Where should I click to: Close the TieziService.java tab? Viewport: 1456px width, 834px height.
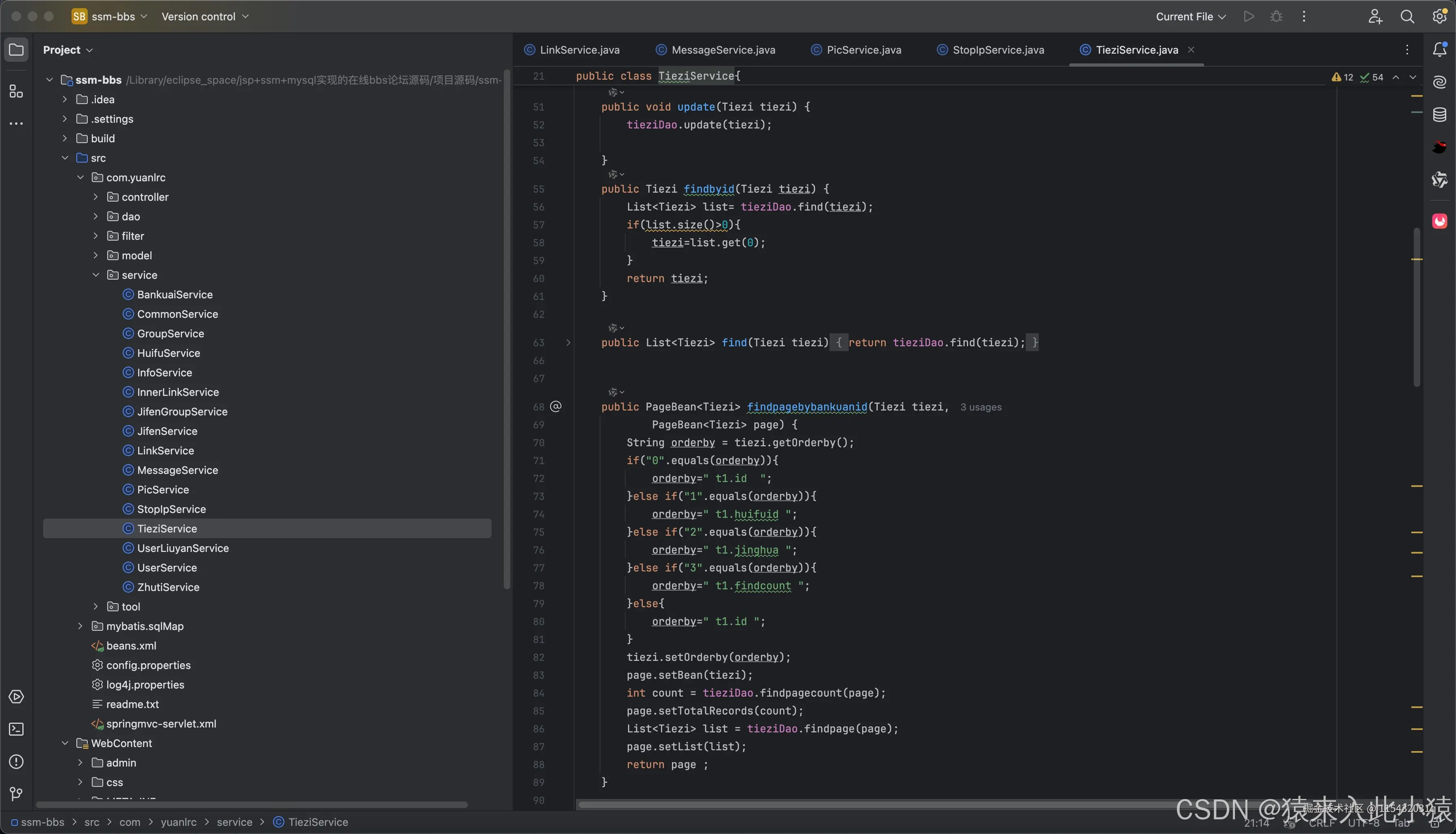[1191, 50]
